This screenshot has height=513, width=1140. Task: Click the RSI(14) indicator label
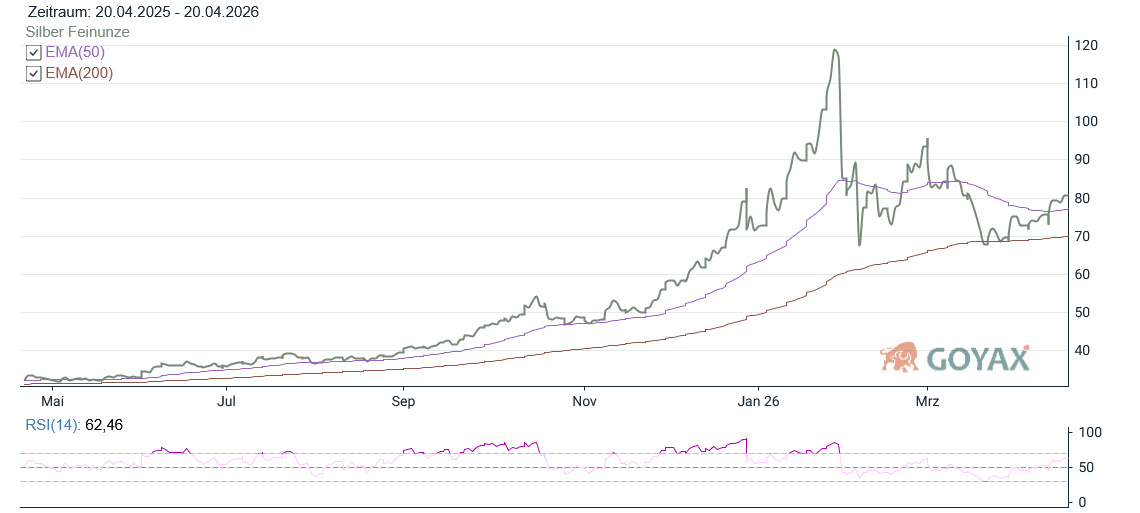[x=51, y=426]
